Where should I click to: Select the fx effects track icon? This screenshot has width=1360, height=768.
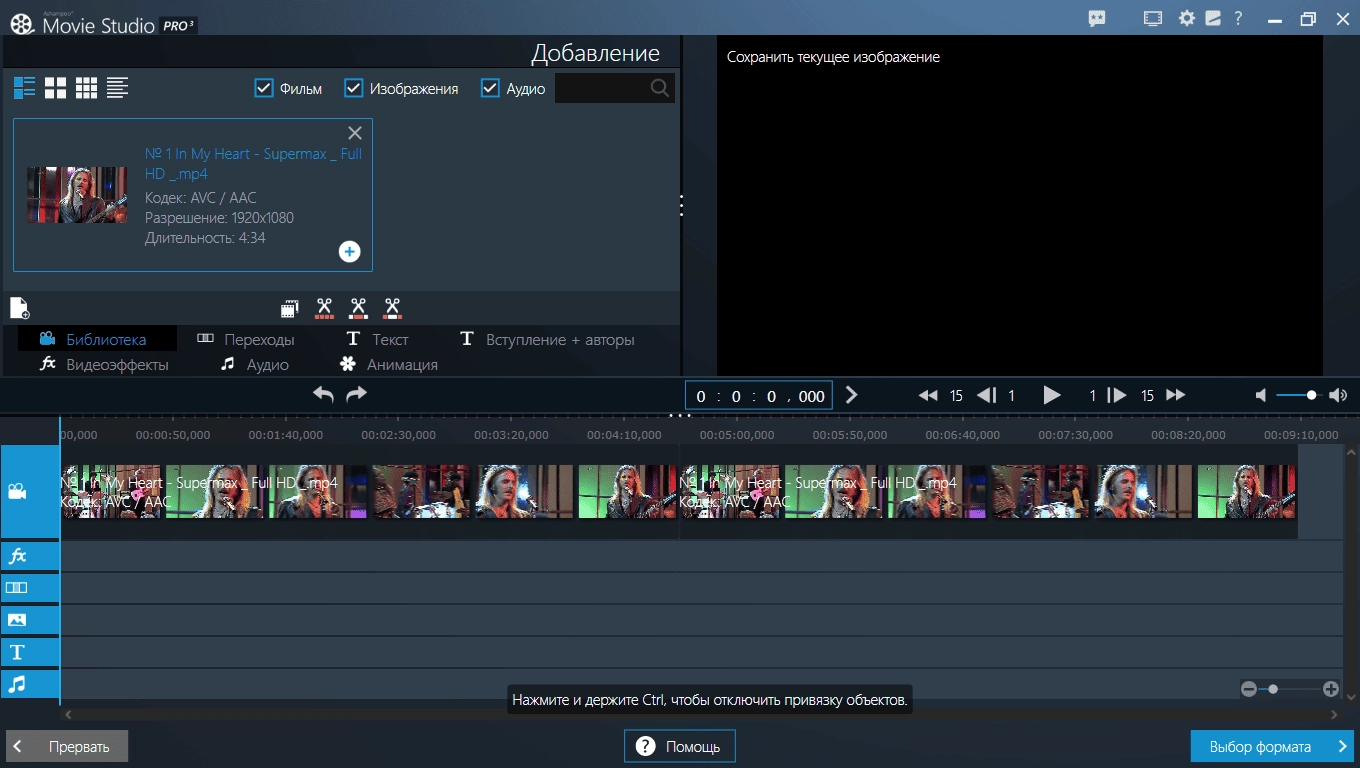coord(17,556)
